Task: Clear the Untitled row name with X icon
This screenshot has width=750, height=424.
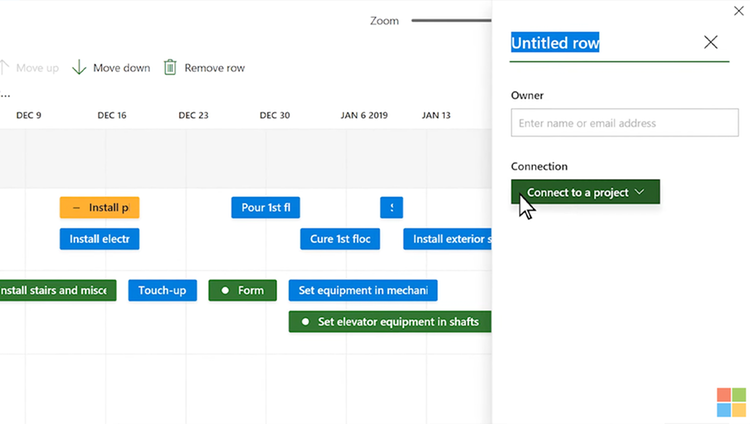Action: (x=711, y=42)
